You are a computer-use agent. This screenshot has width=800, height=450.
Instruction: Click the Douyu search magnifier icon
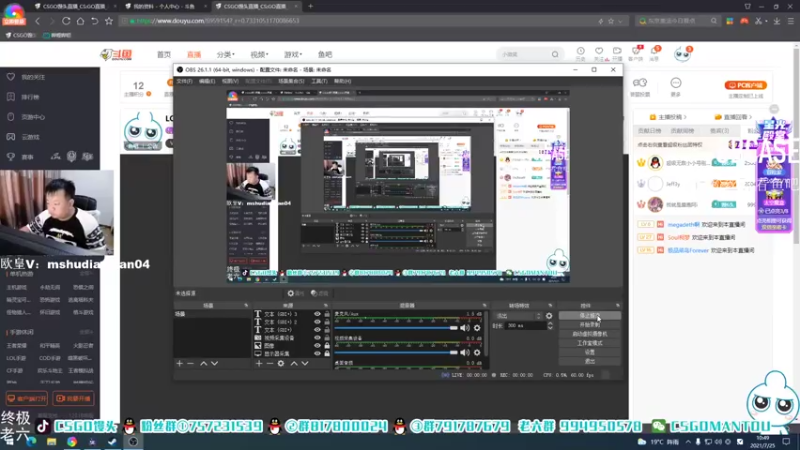point(555,54)
